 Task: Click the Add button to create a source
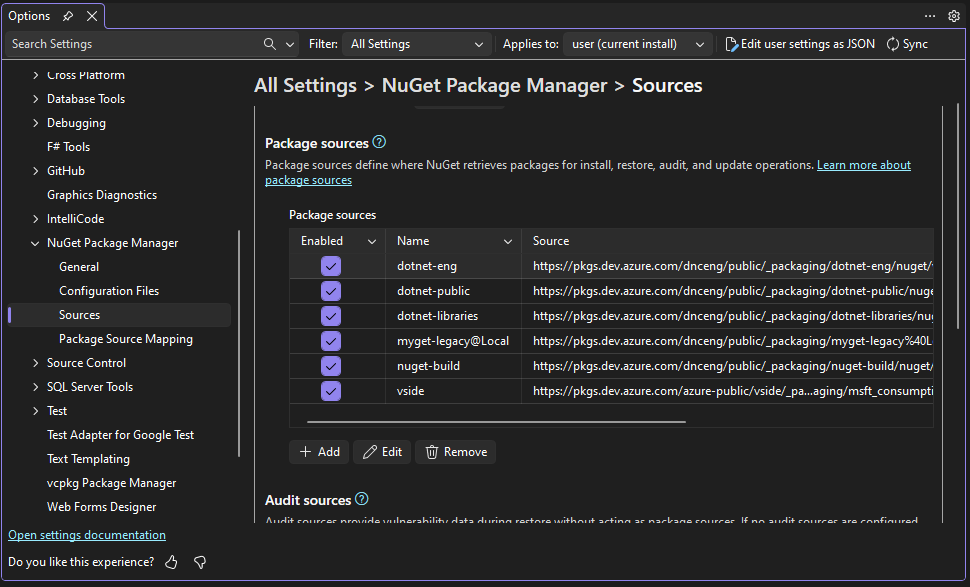(319, 451)
